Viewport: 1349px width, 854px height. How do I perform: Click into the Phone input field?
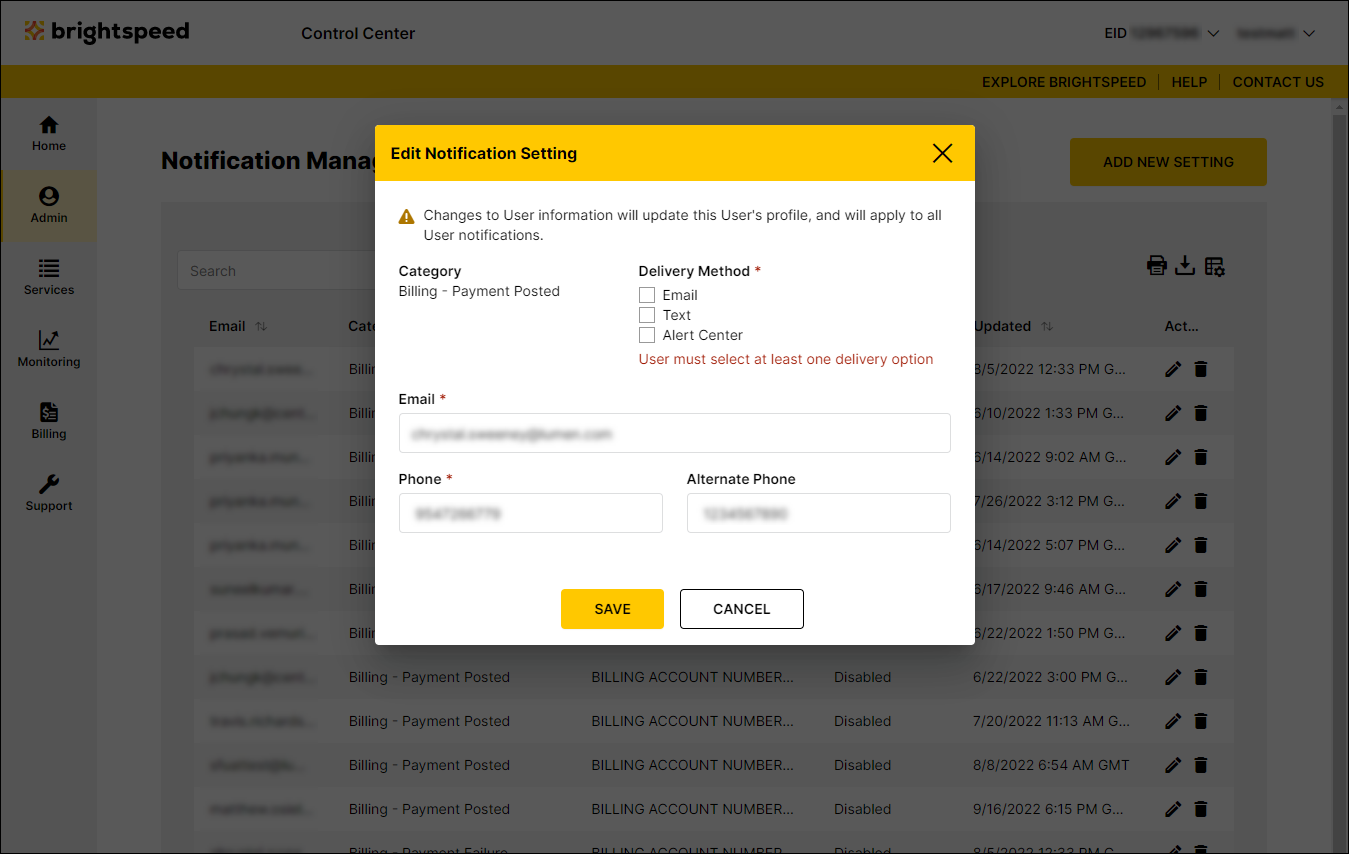click(x=530, y=513)
